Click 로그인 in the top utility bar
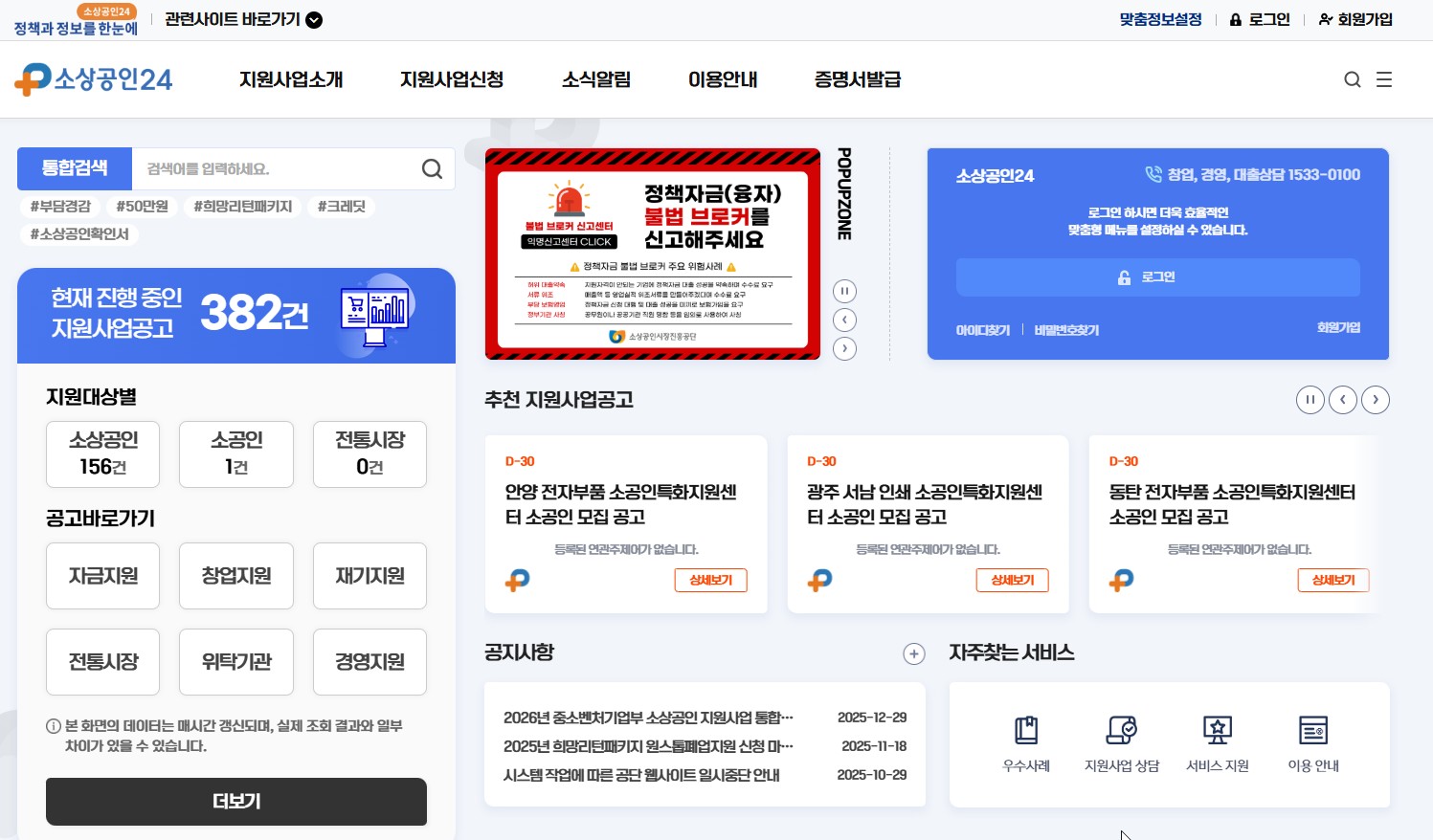Screen dimensions: 1433x840 coord(1260,19)
